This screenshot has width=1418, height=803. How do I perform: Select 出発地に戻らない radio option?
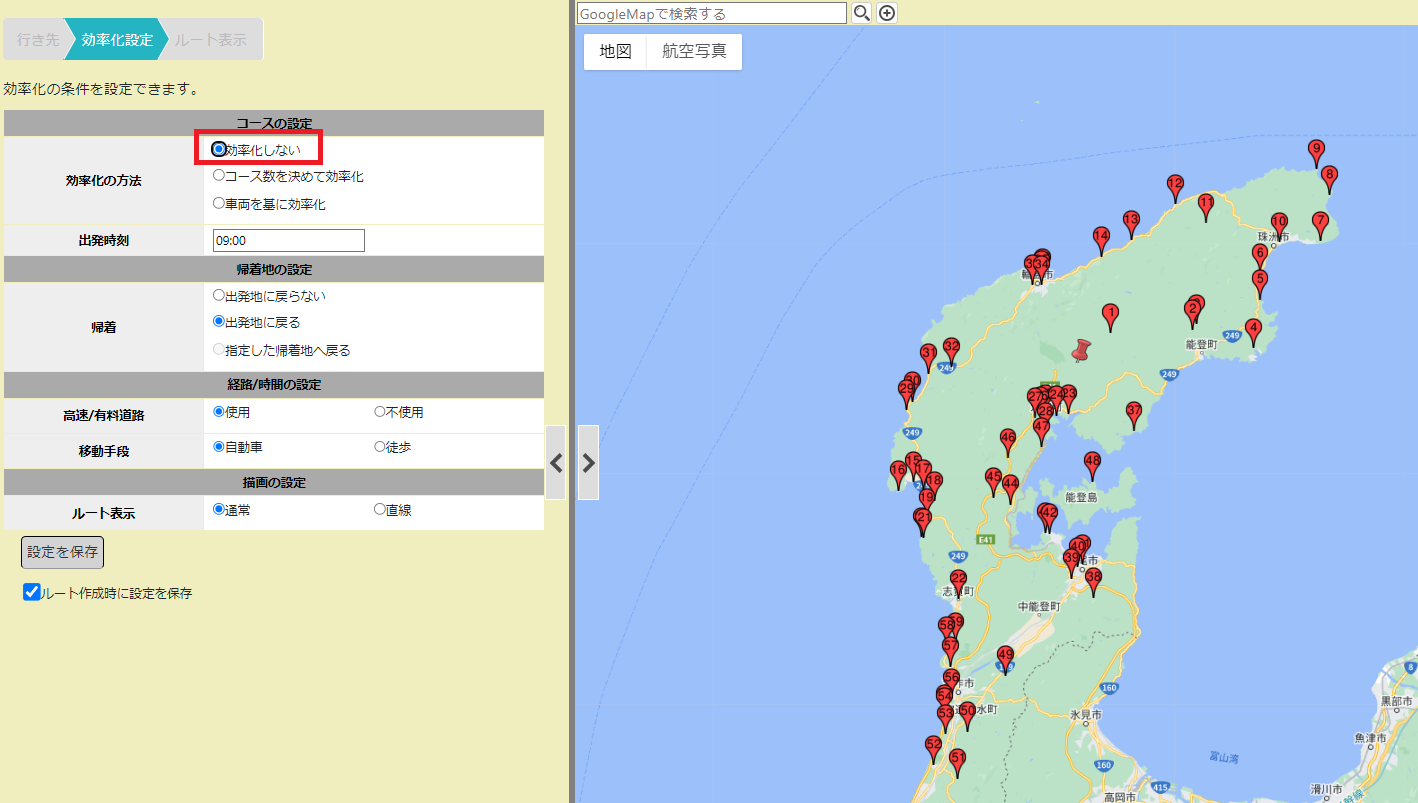click(x=219, y=296)
